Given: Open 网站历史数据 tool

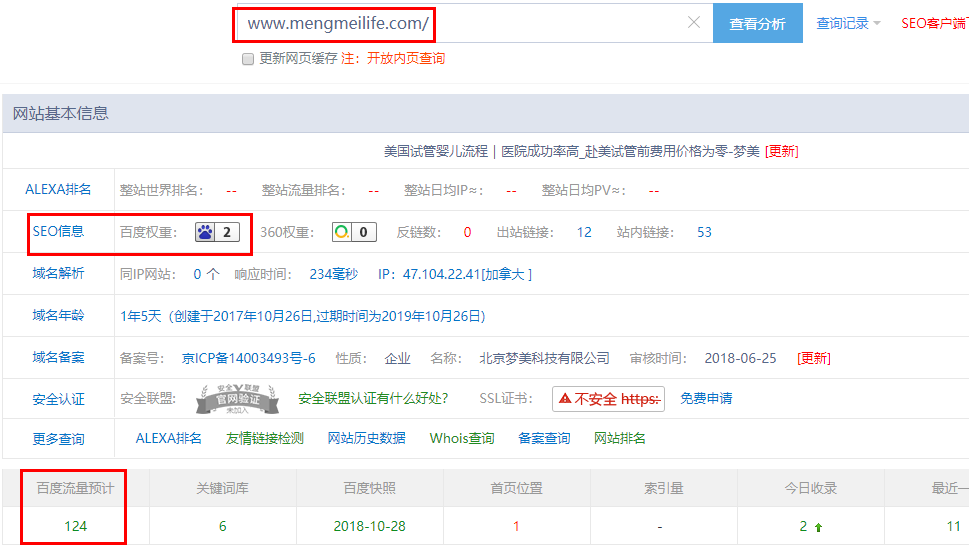Looking at the screenshot, I should [366, 439].
